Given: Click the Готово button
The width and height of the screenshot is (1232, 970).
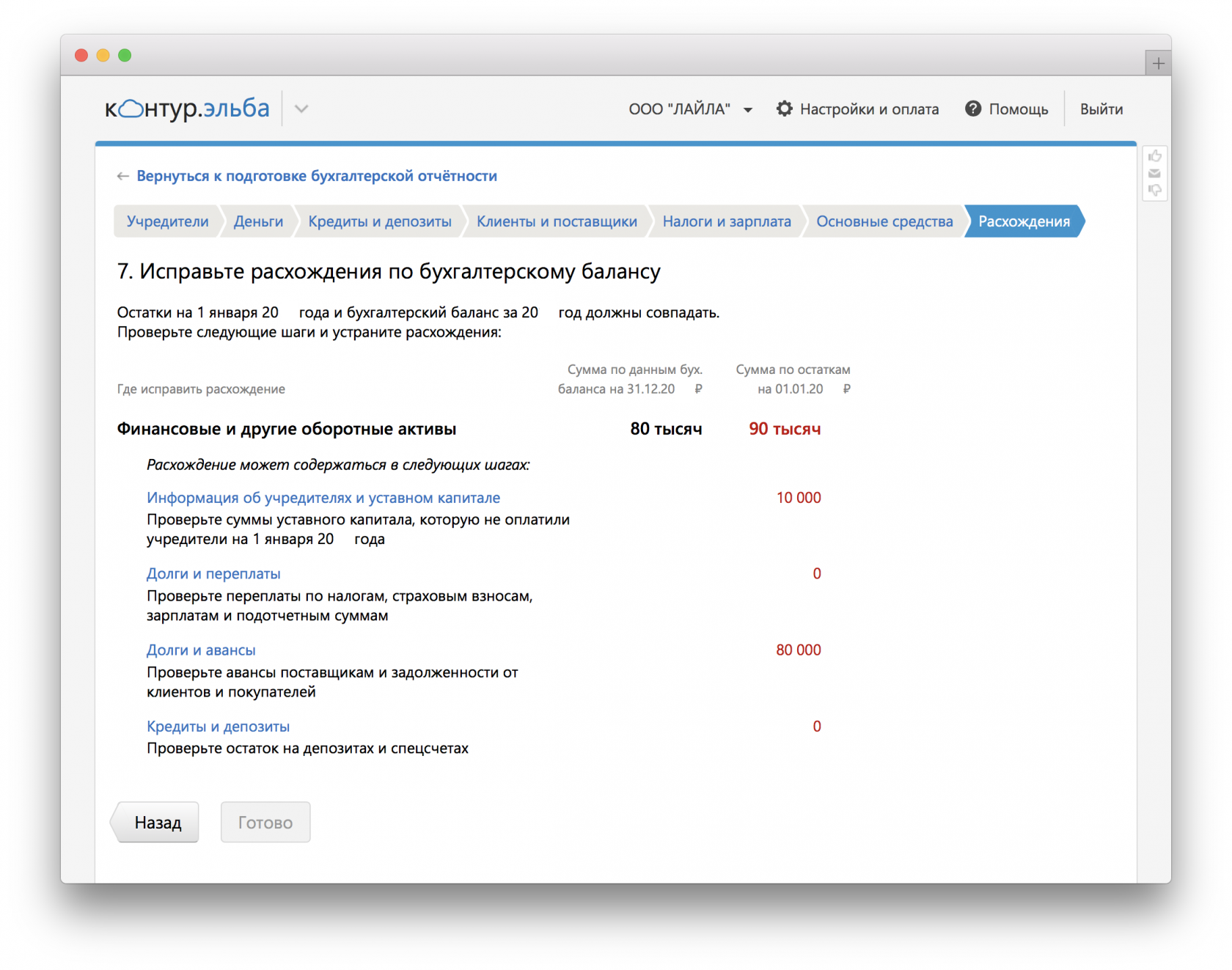Looking at the screenshot, I should click(x=265, y=823).
